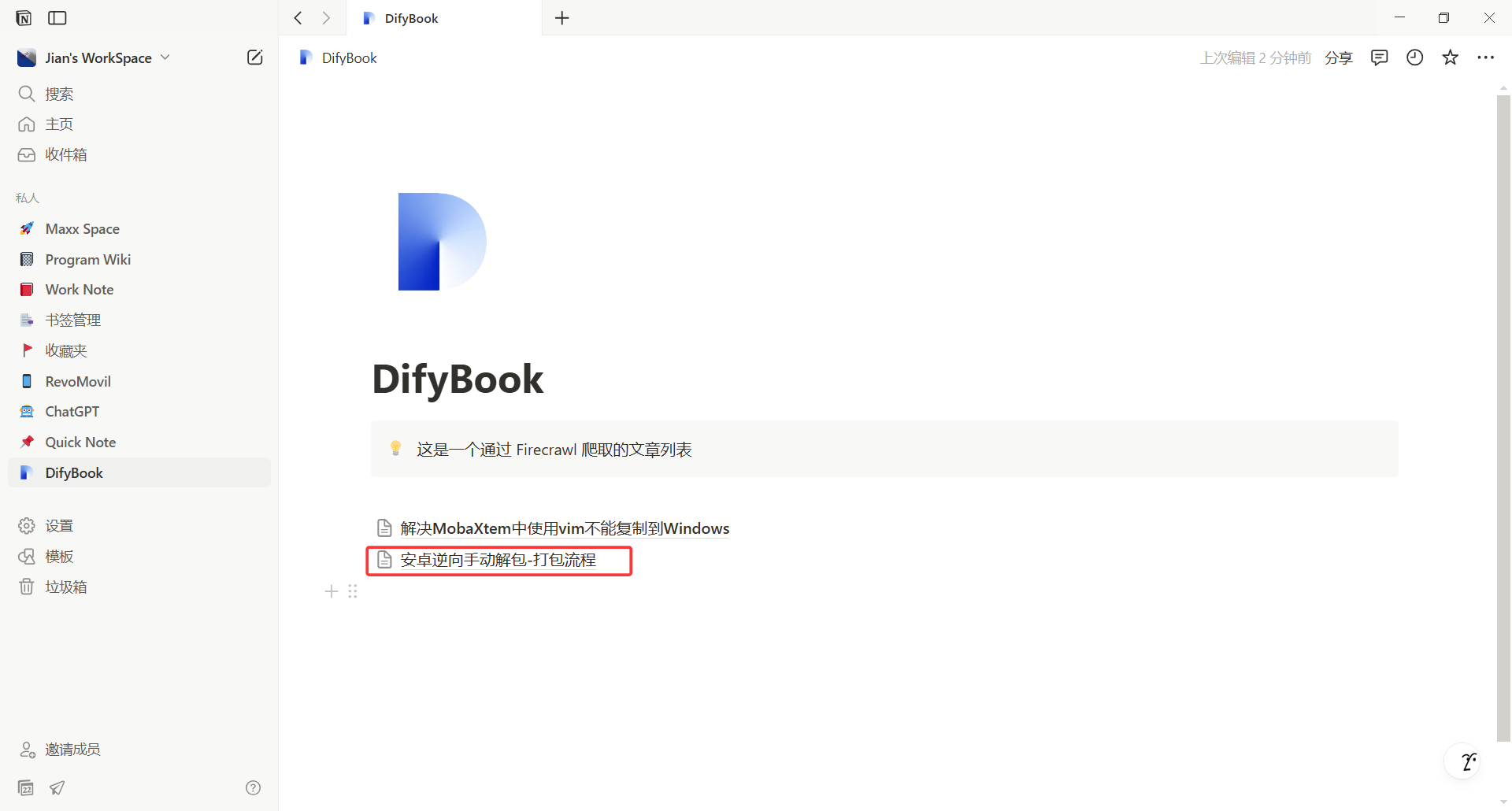Create a new page via compose icon
The height and width of the screenshot is (811, 1512).
[254, 57]
